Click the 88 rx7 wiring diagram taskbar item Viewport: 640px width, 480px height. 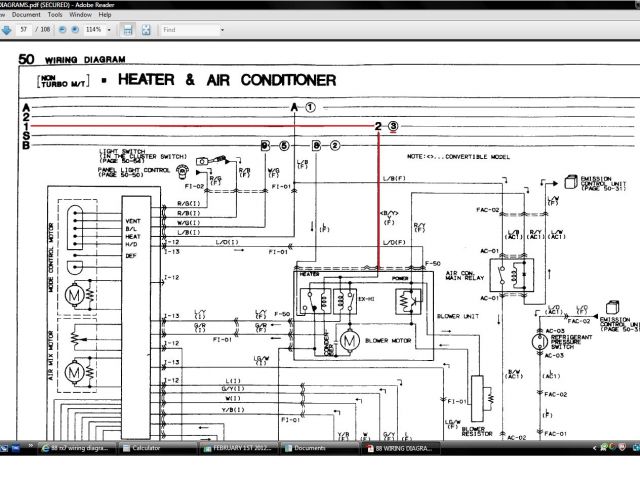point(80,448)
